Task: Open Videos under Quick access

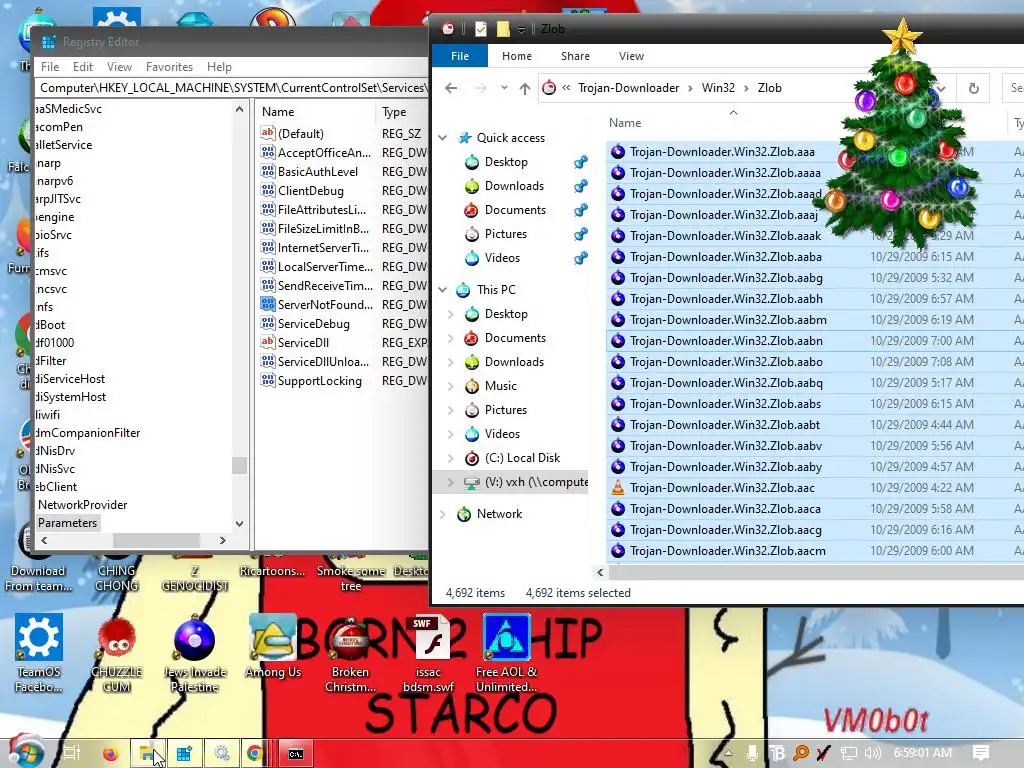Action: pyautogui.click(x=502, y=258)
